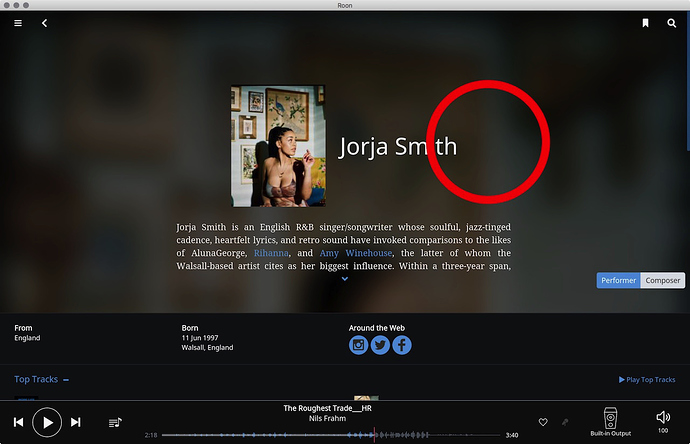Skip to the previous track
Viewport: 690px width, 444px height.
tap(18, 422)
